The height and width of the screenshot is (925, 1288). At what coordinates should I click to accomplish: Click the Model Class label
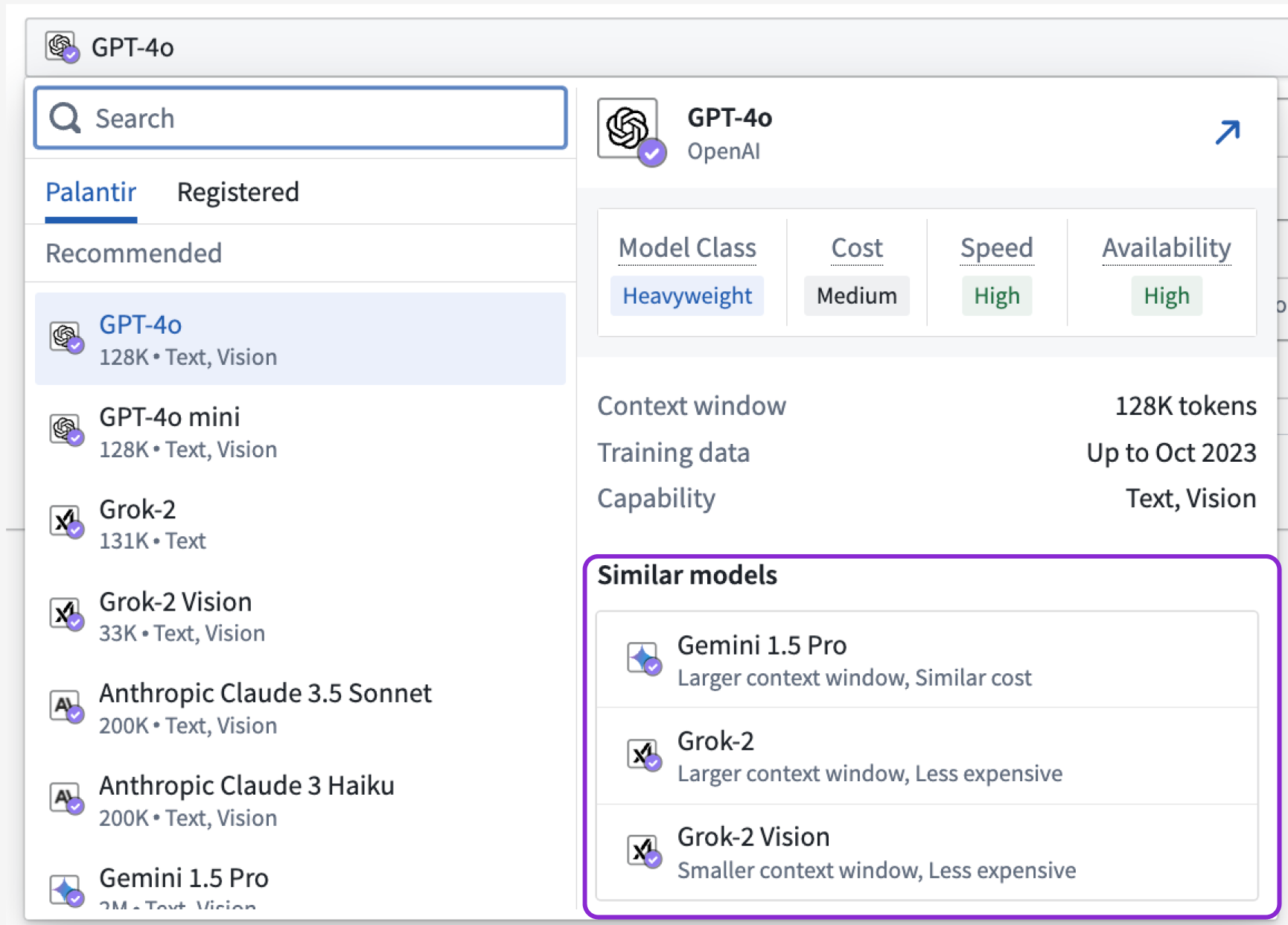tap(687, 248)
